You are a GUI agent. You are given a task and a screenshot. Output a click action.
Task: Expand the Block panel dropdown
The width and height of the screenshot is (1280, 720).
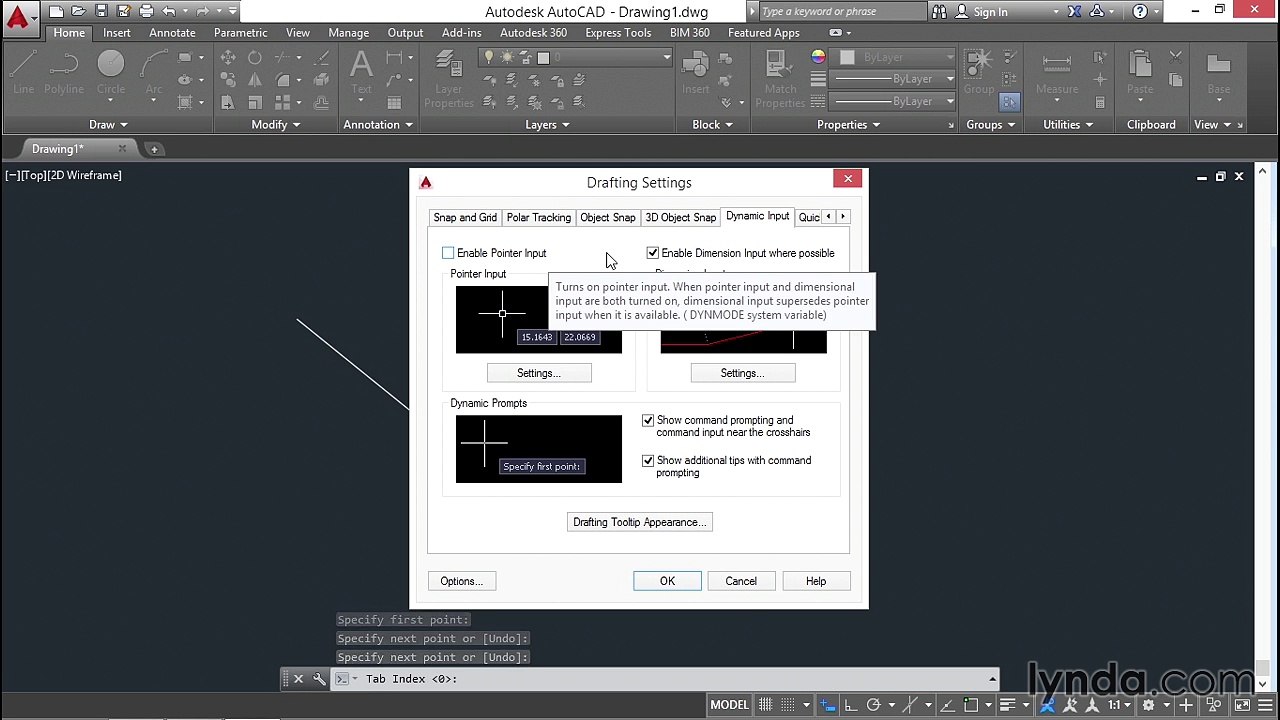(x=712, y=125)
